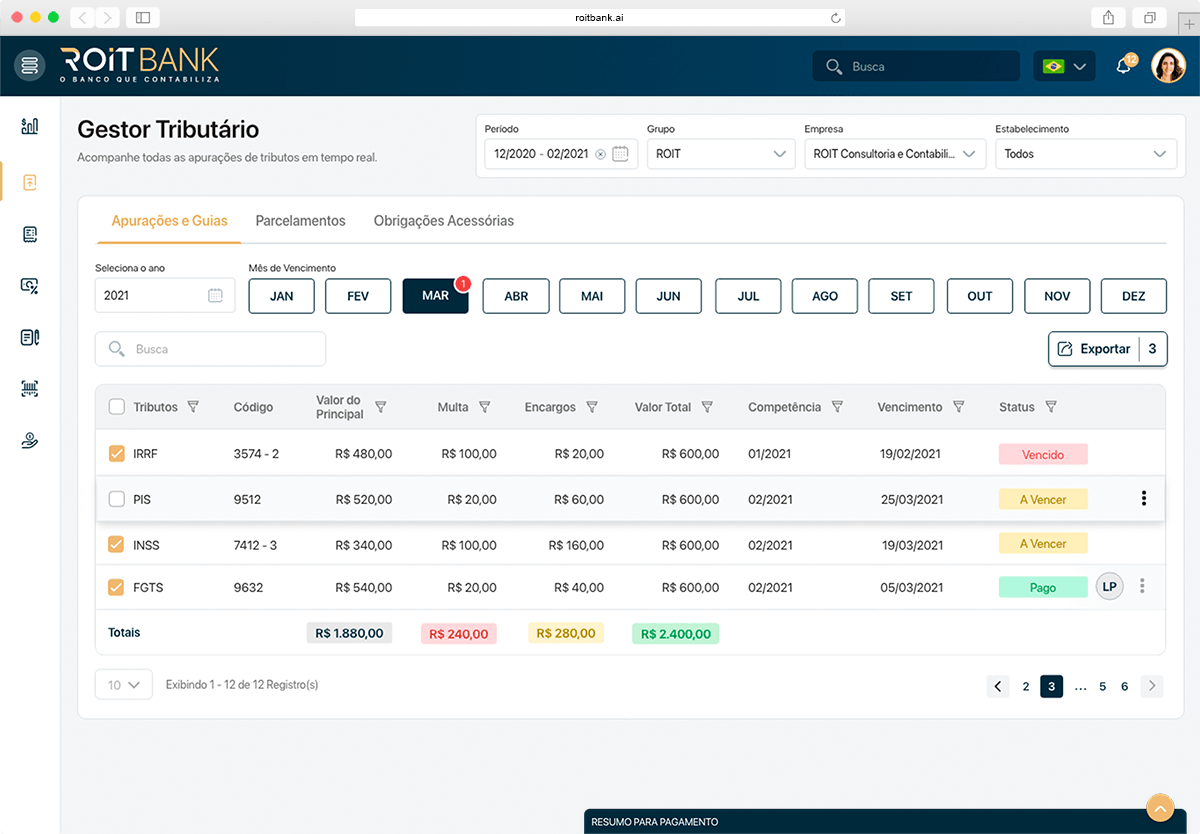Filter the Status column

[1051, 407]
